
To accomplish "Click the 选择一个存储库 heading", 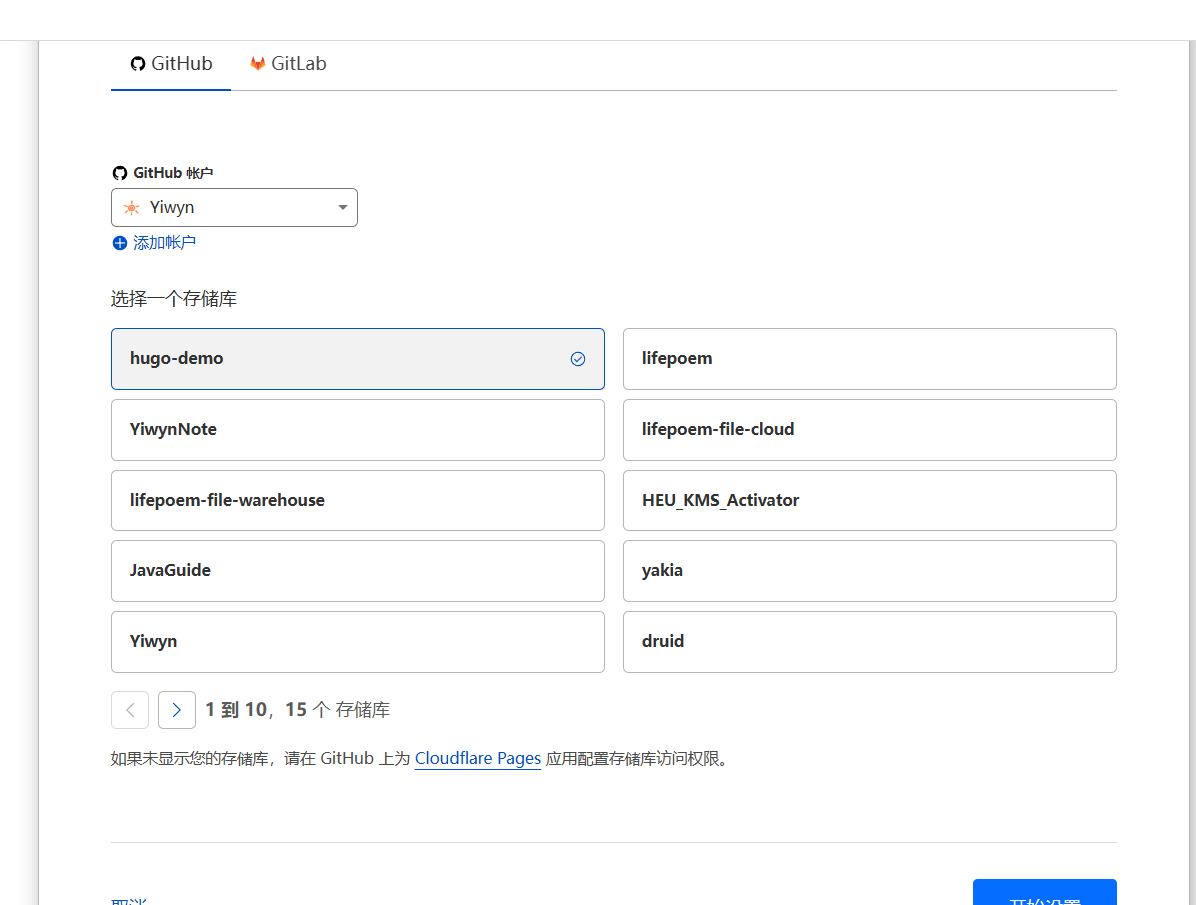I will pos(174,299).
